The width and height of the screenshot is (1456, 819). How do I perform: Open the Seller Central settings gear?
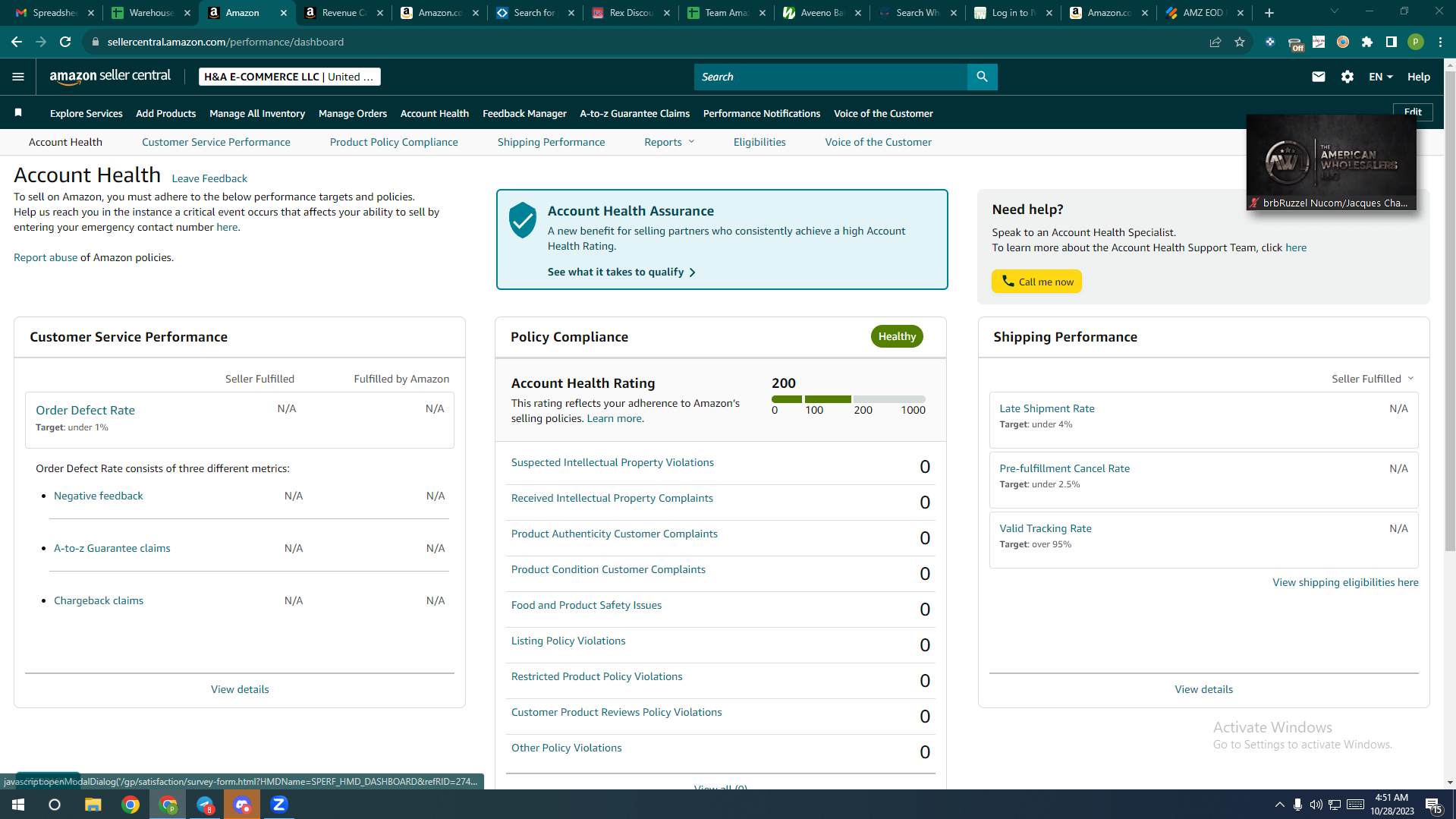[1348, 77]
